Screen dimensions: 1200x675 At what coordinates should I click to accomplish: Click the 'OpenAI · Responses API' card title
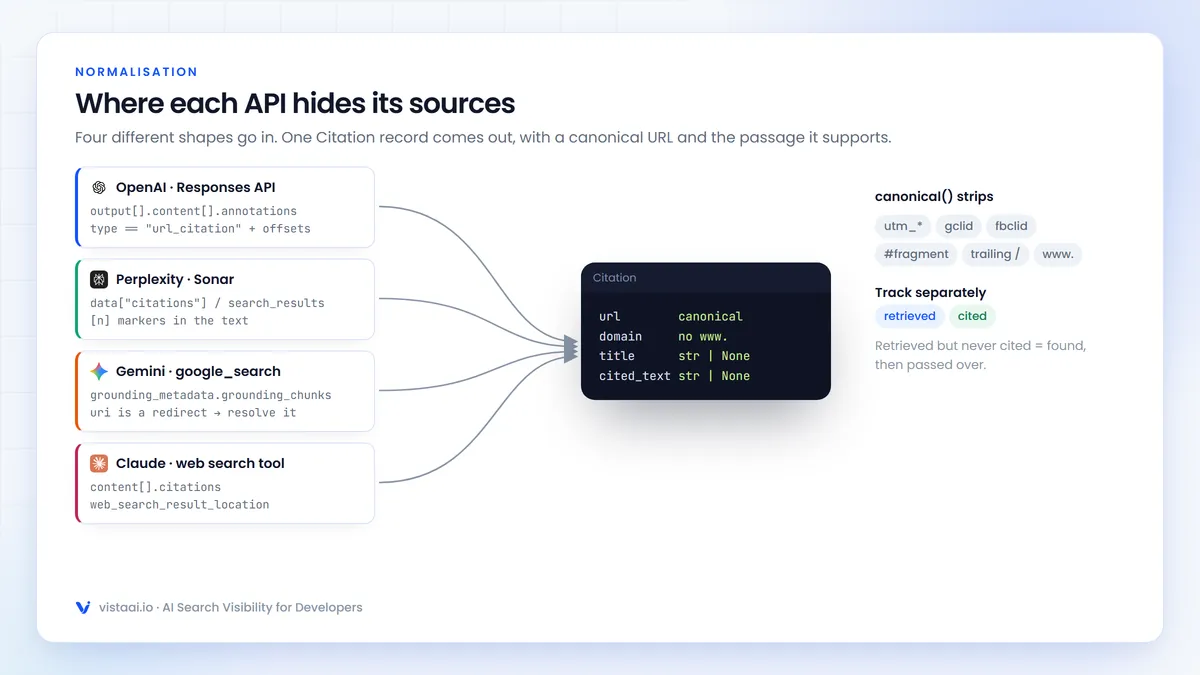coord(196,187)
